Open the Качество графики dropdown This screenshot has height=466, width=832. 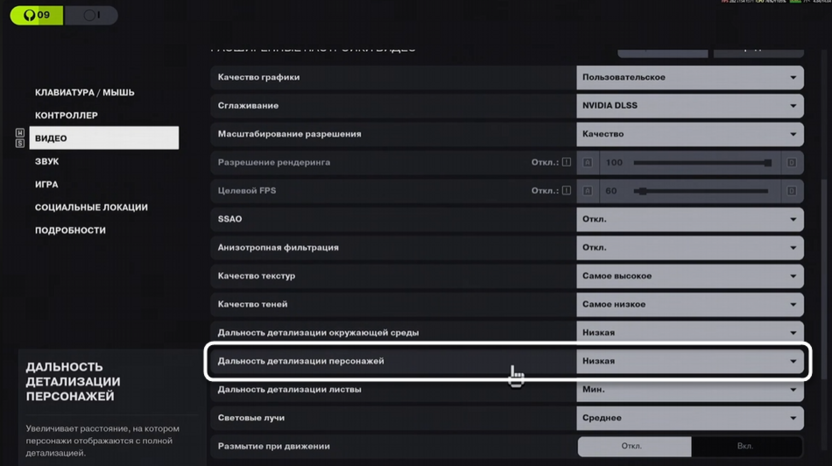tap(690, 77)
